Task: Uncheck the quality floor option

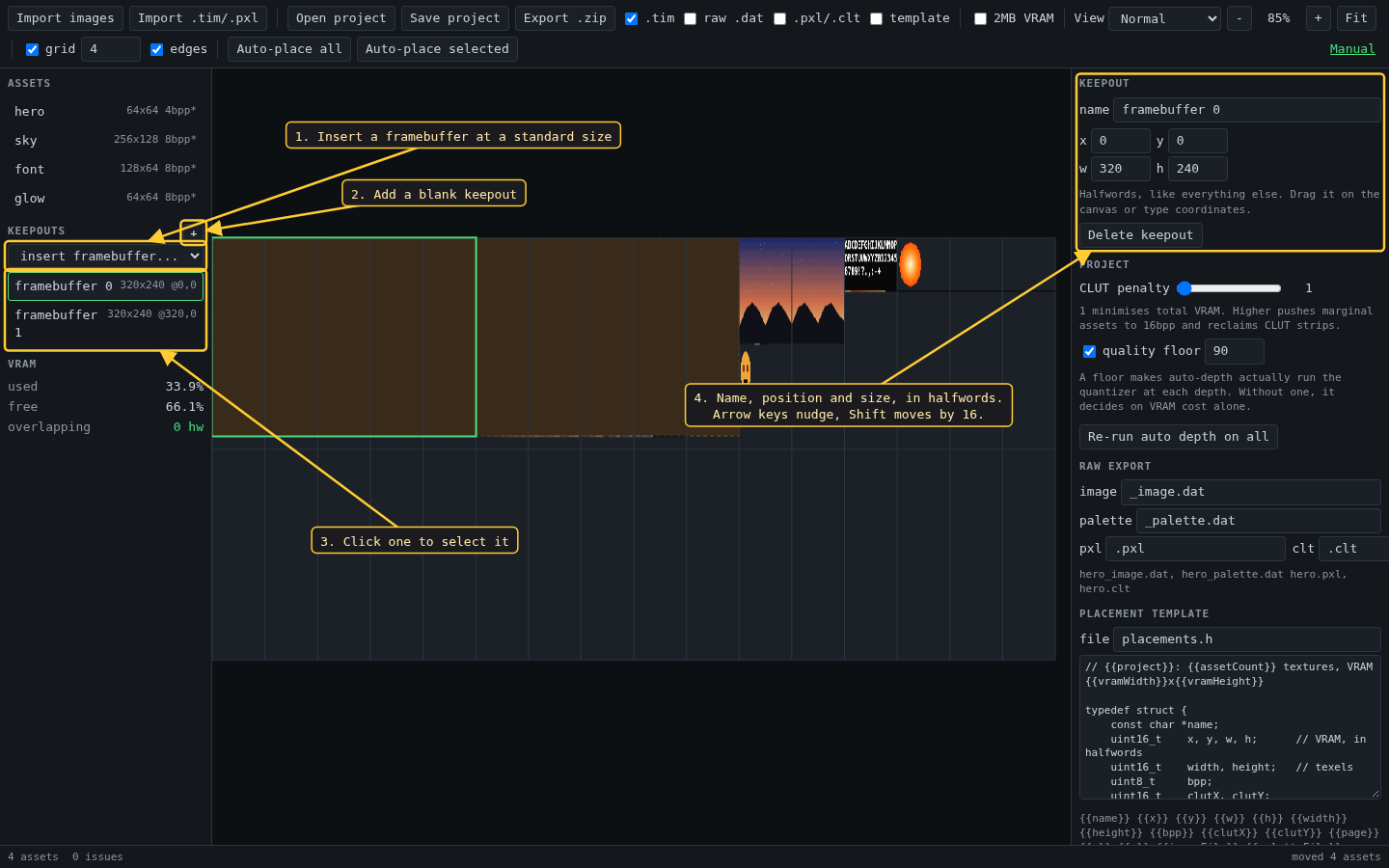Action: click(x=1089, y=351)
